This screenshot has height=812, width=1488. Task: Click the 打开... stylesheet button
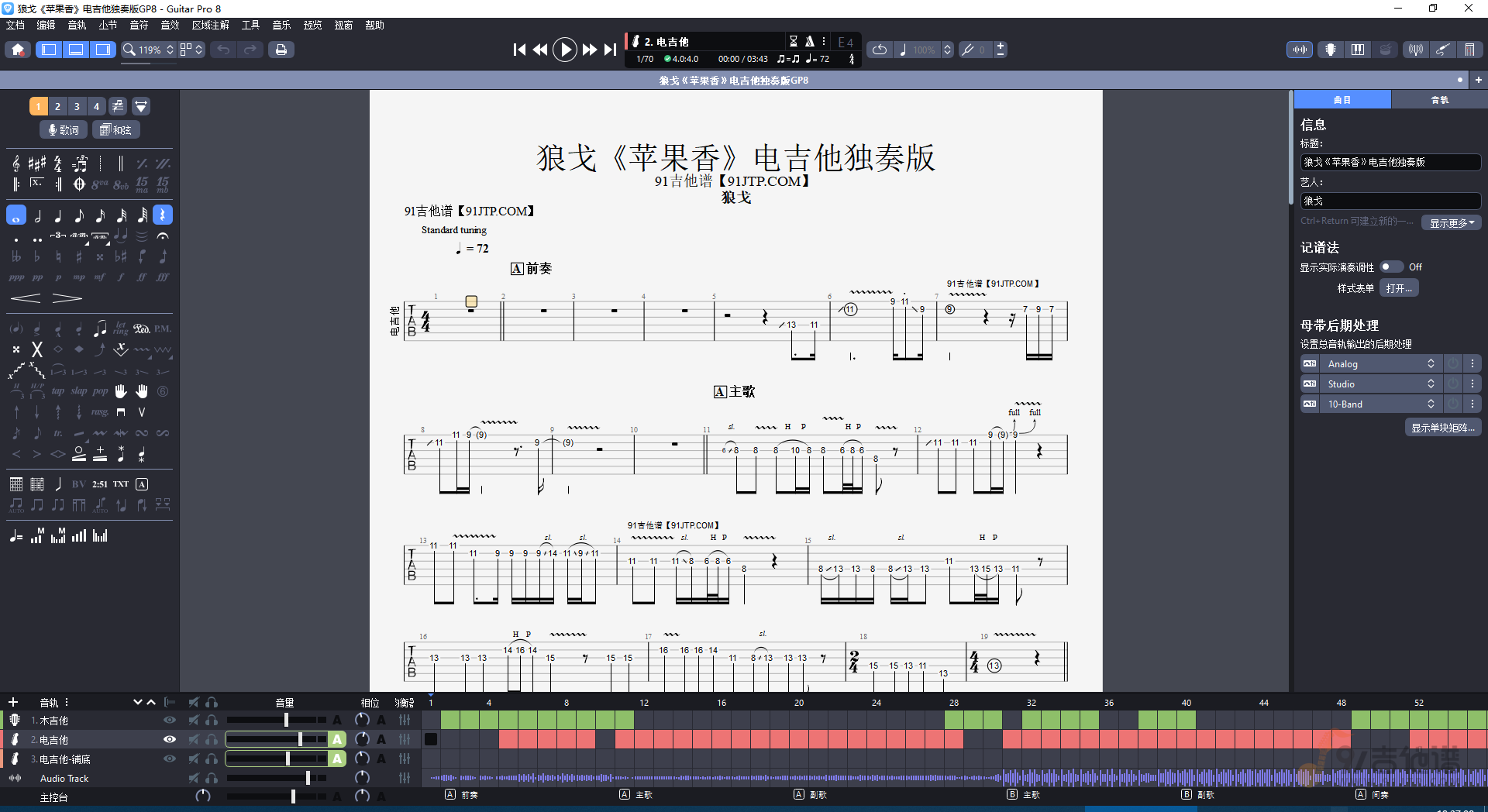point(1399,288)
